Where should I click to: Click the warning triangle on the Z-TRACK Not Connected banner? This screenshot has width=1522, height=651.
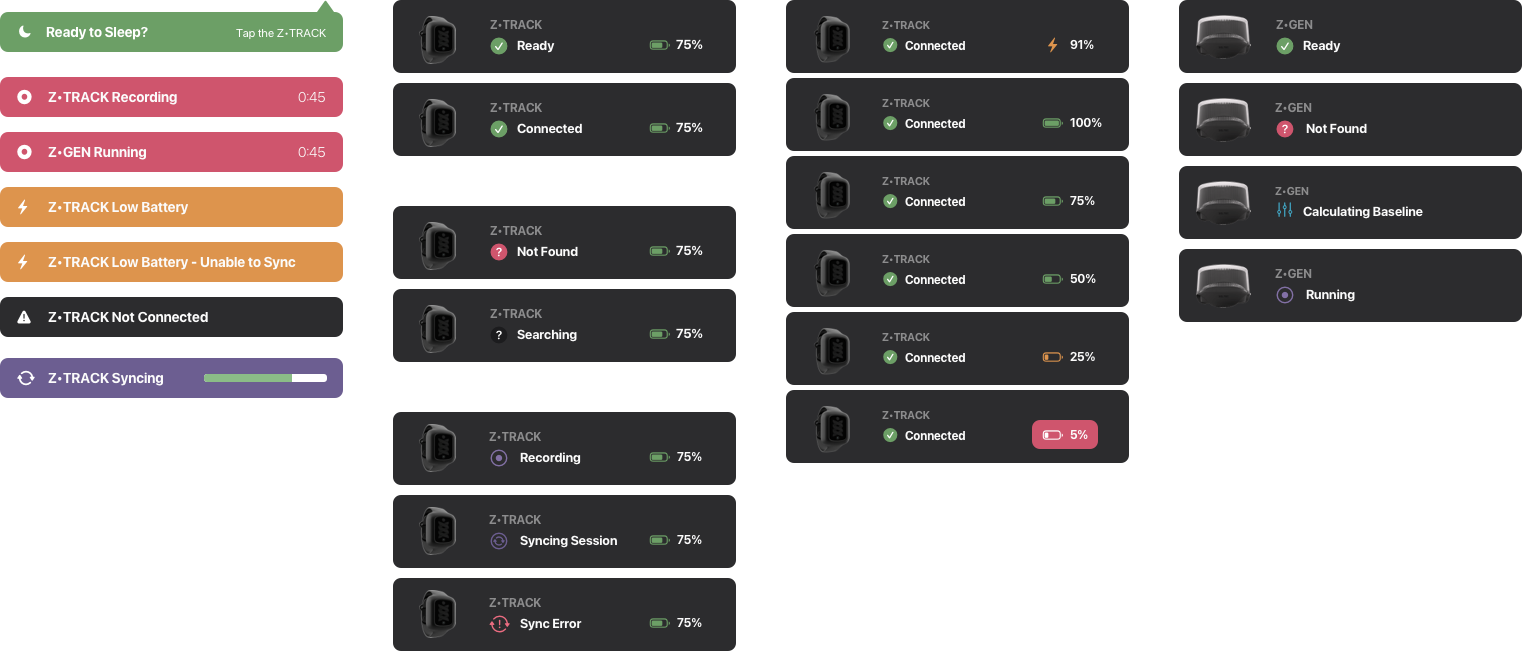pos(25,317)
